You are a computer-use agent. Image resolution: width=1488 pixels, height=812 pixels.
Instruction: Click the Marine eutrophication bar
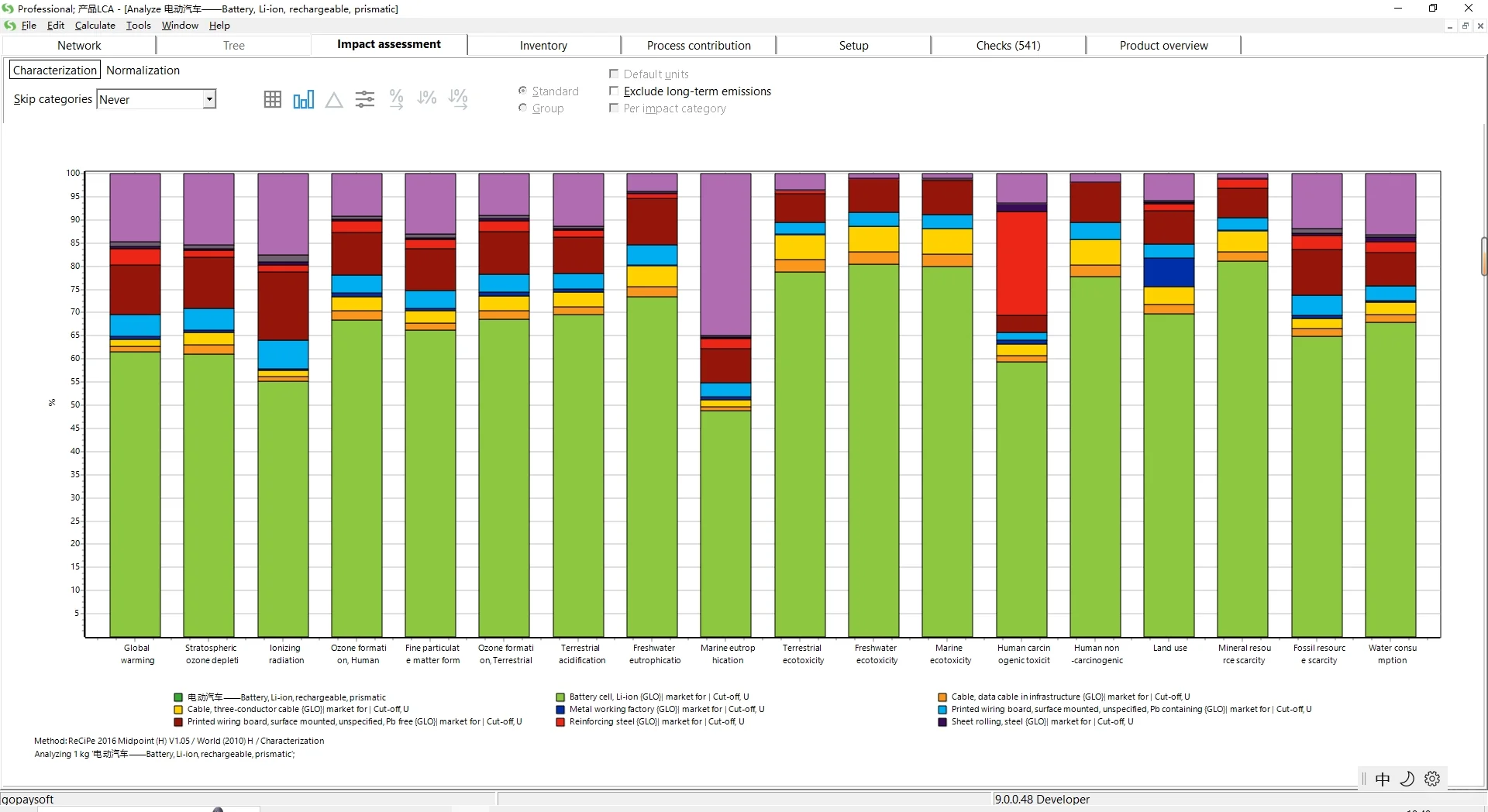click(x=725, y=404)
